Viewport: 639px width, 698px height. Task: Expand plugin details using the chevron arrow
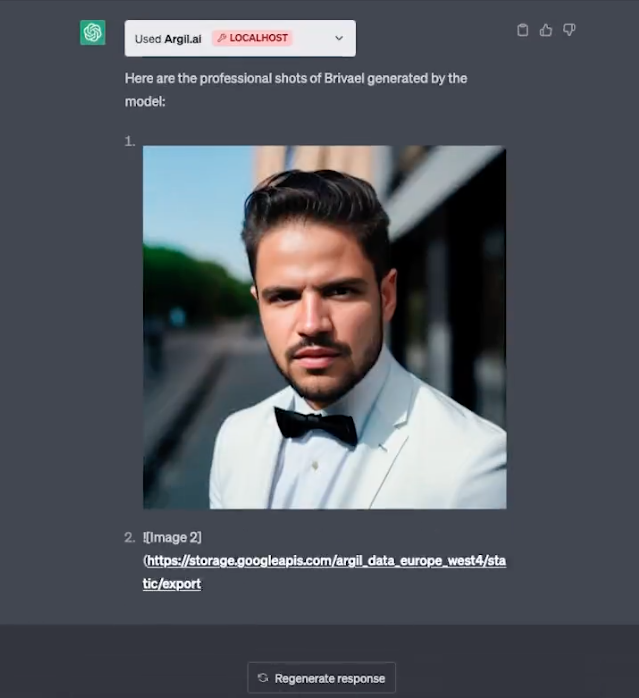(339, 38)
